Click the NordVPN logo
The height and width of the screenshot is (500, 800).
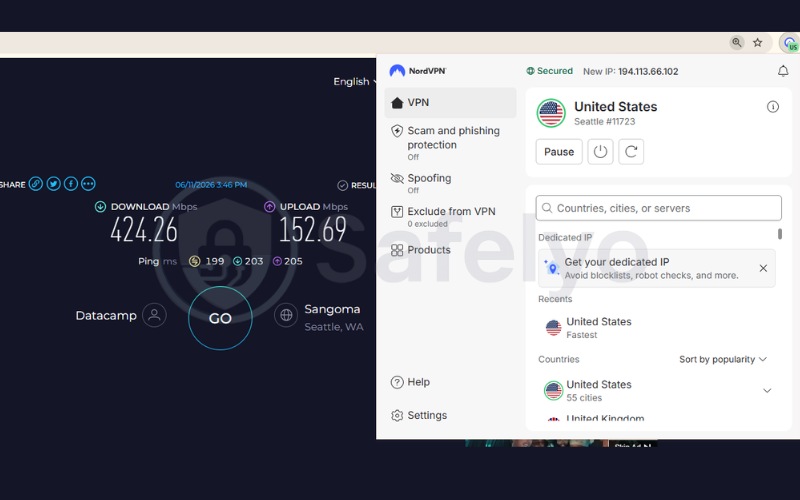click(x=418, y=71)
